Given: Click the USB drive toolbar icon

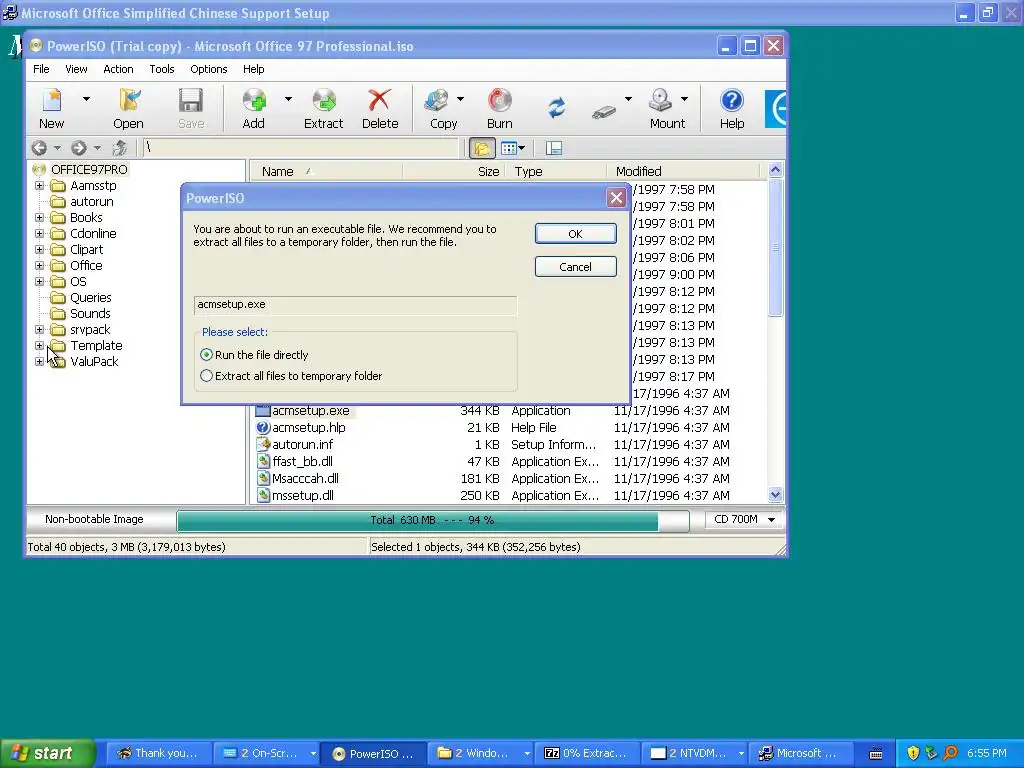Looking at the screenshot, I should (604, 112).
